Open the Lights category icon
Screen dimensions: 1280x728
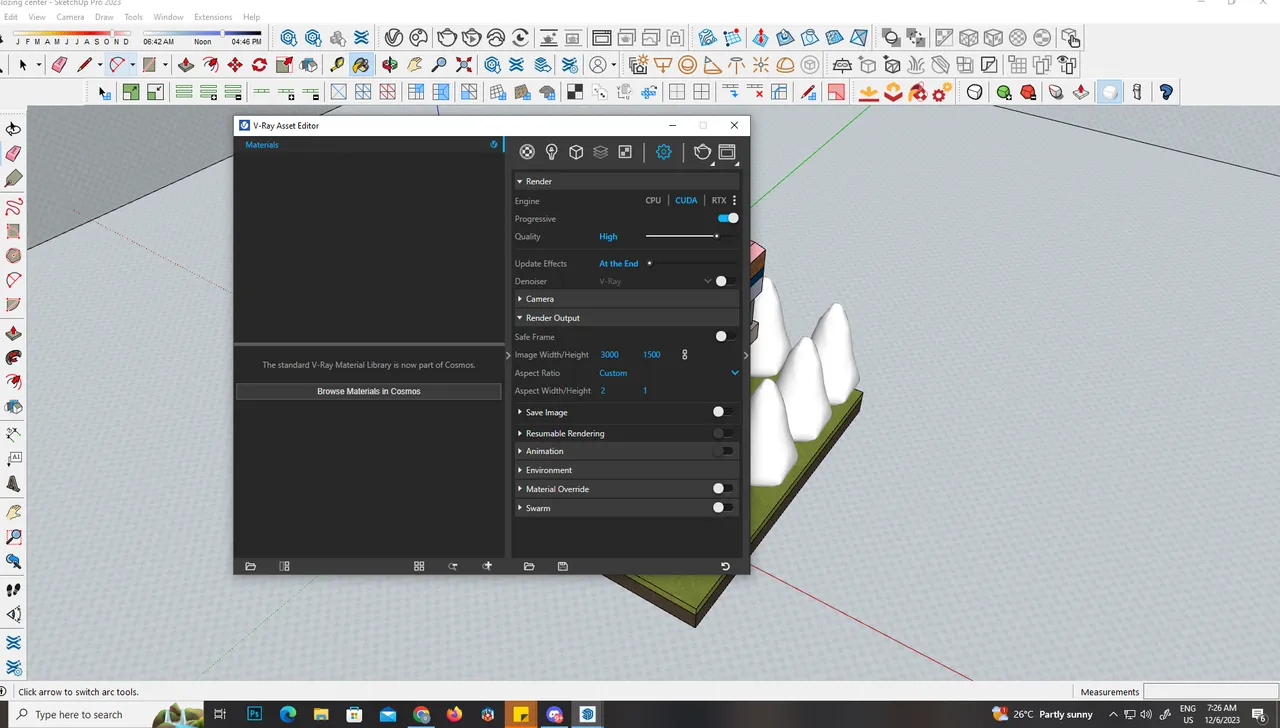click(x=552, y=152)
